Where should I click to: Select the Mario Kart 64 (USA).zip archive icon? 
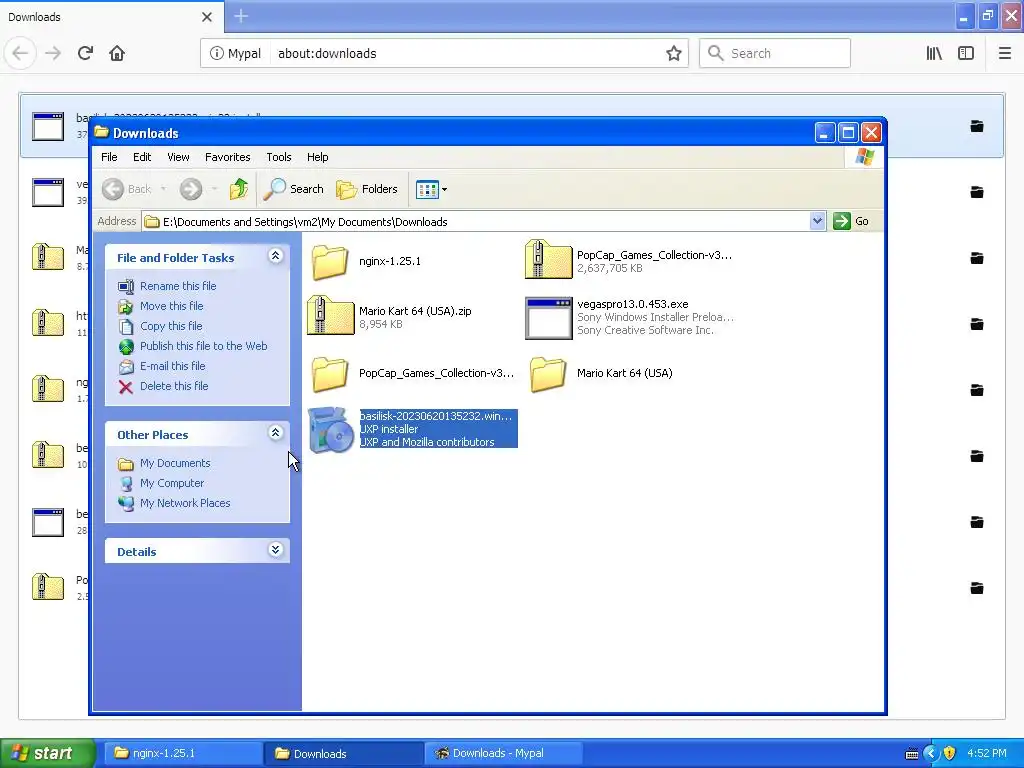click(330, 315)
